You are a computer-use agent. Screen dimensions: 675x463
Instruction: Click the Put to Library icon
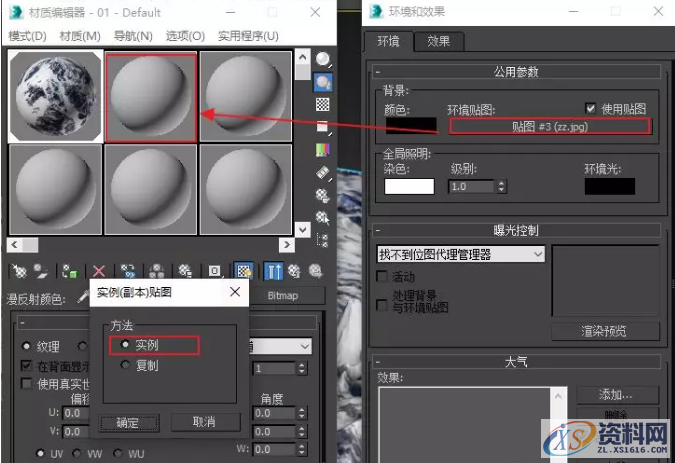[185, 271]
